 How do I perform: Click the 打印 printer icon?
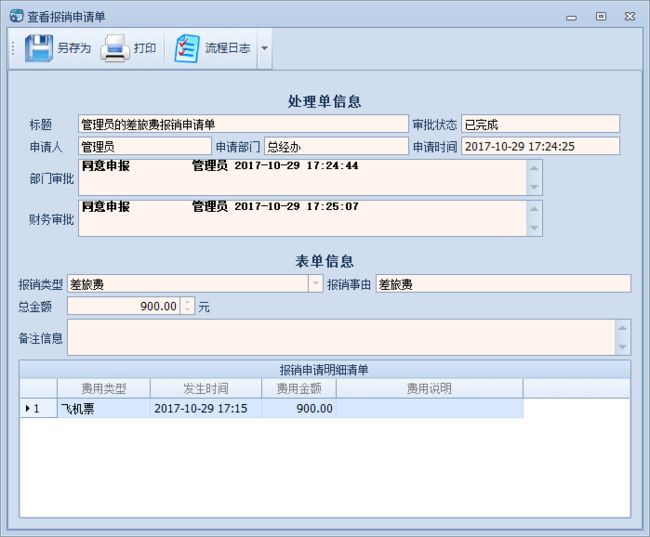(114, 48)
